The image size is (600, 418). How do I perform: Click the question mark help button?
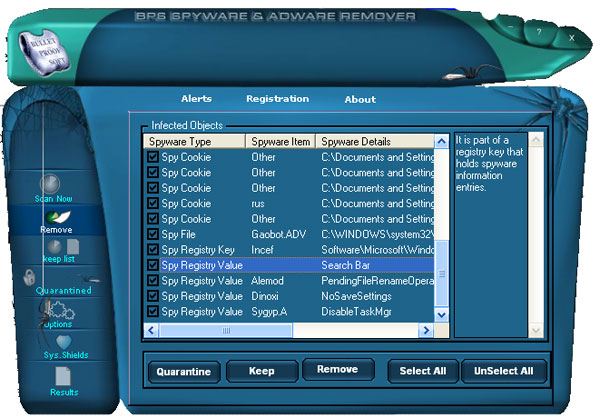coord(539,32)
